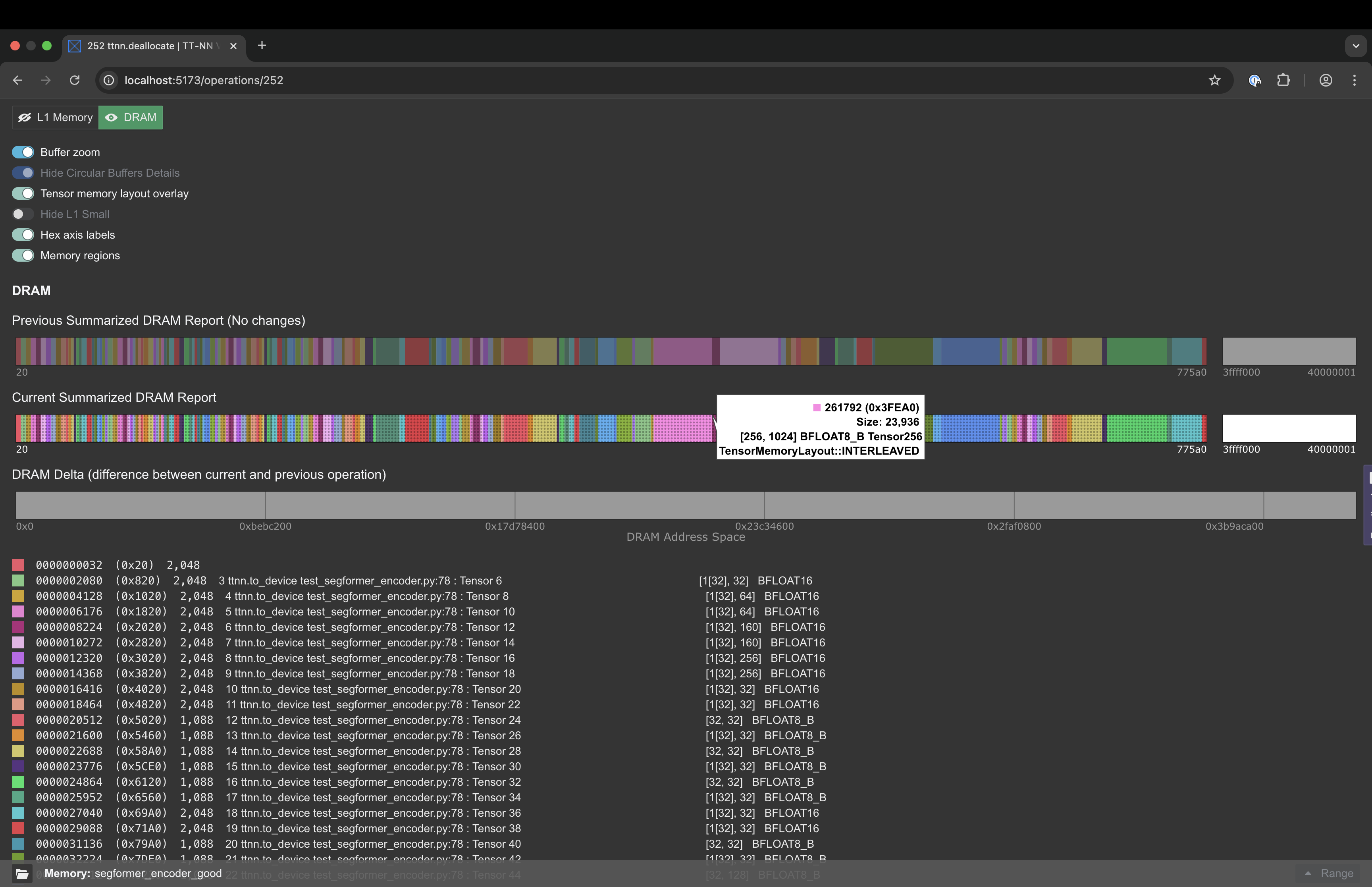This screenshot has height=887, width=1372.
Task: Enable Hide L1 Small
Action: point(22,214)
